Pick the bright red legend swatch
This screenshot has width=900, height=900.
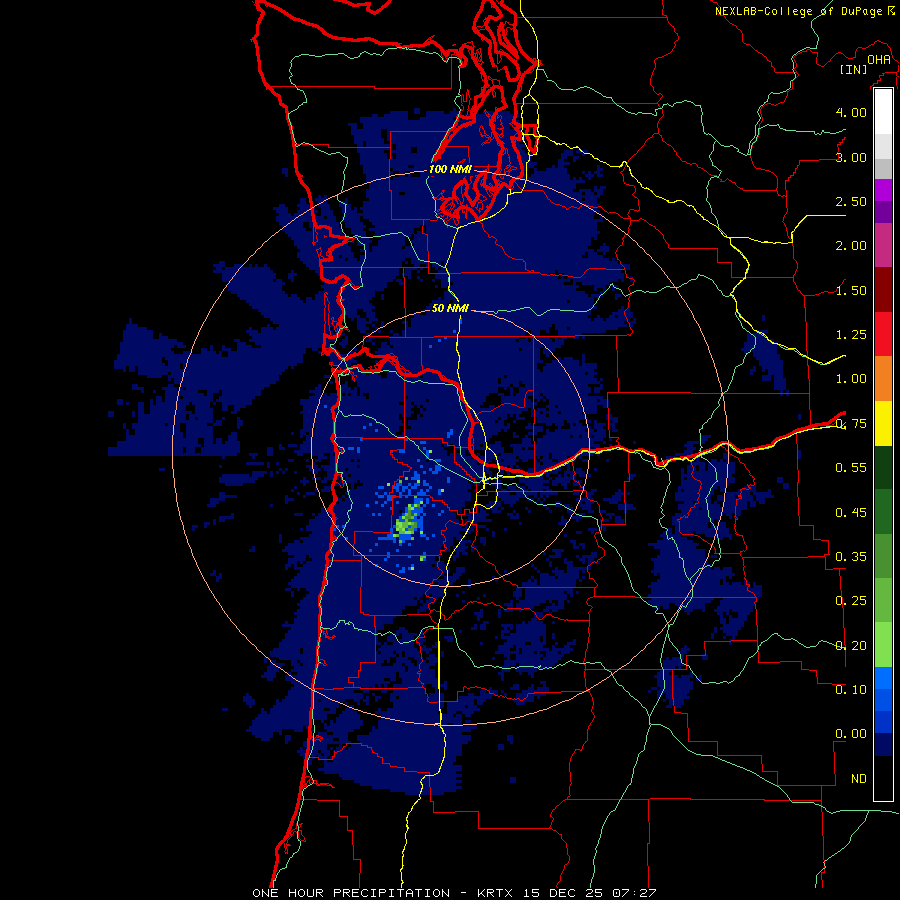point(883,334)
